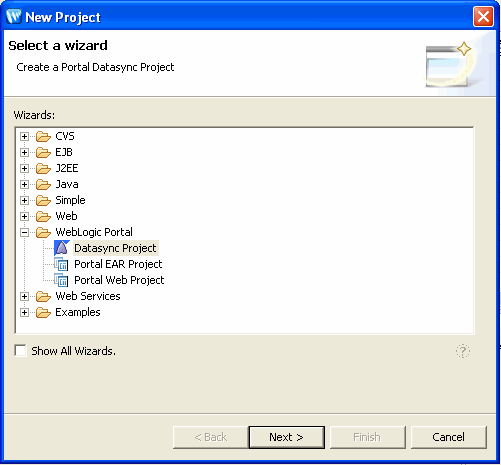Click the EJB folder icon
This screenshot has width=501, height=465.
coord(43,152)
